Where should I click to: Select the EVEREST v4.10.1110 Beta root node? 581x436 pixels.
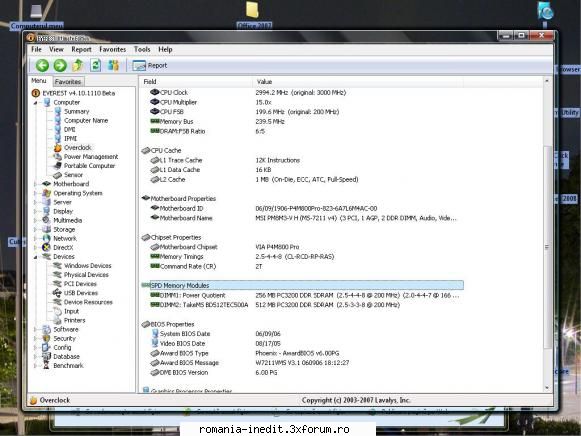tap(73, 93)
